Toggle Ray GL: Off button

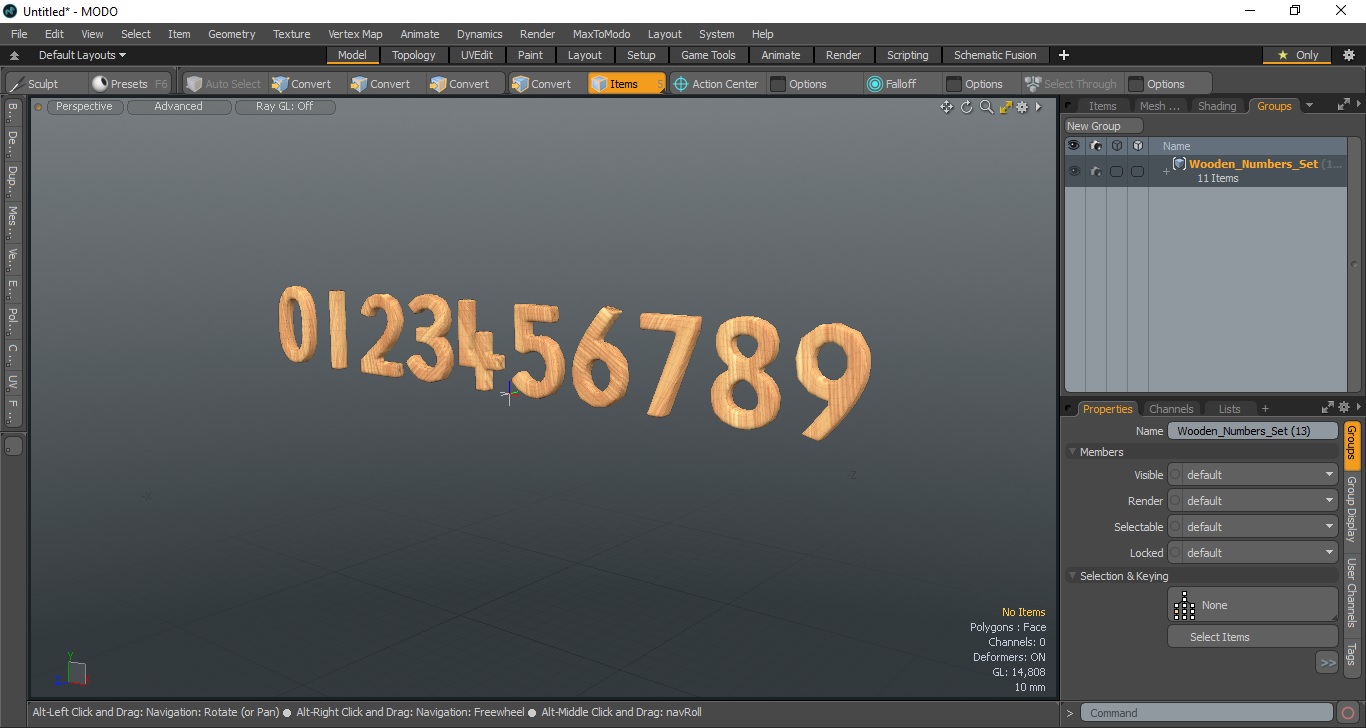tap(284, 106)
